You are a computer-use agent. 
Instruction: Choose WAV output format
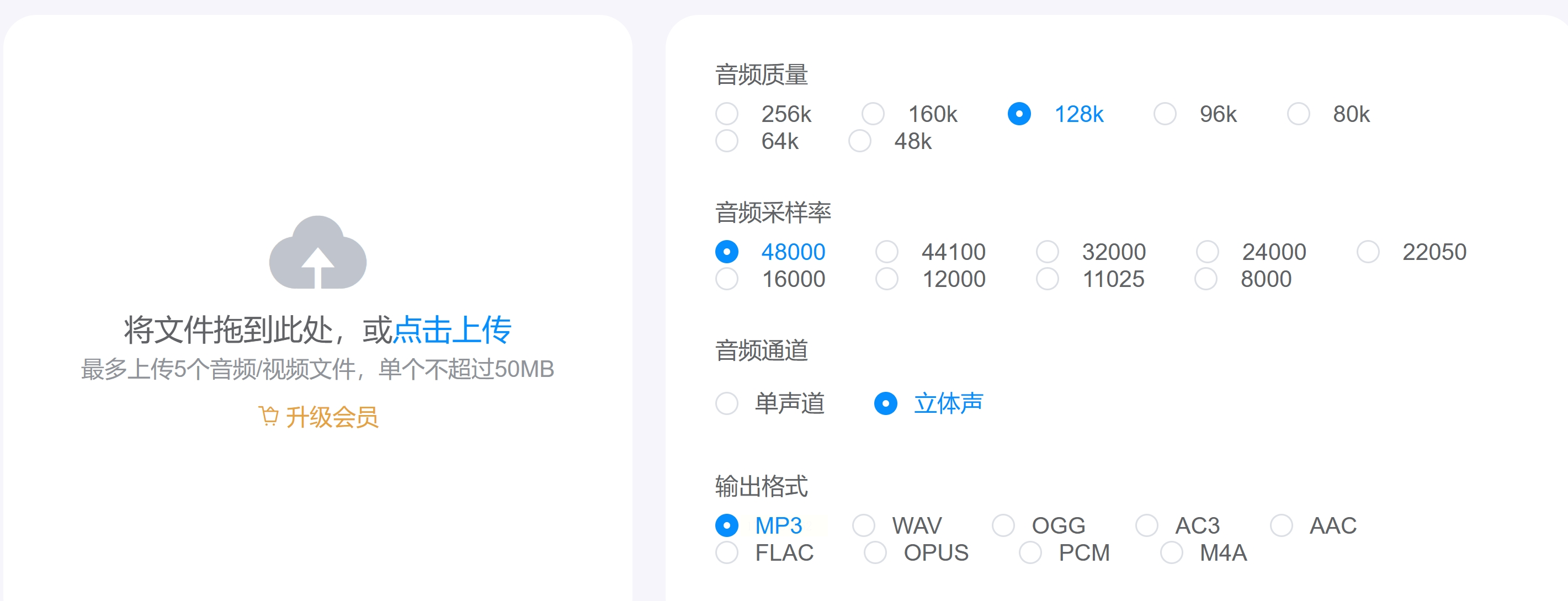[863, 525]
